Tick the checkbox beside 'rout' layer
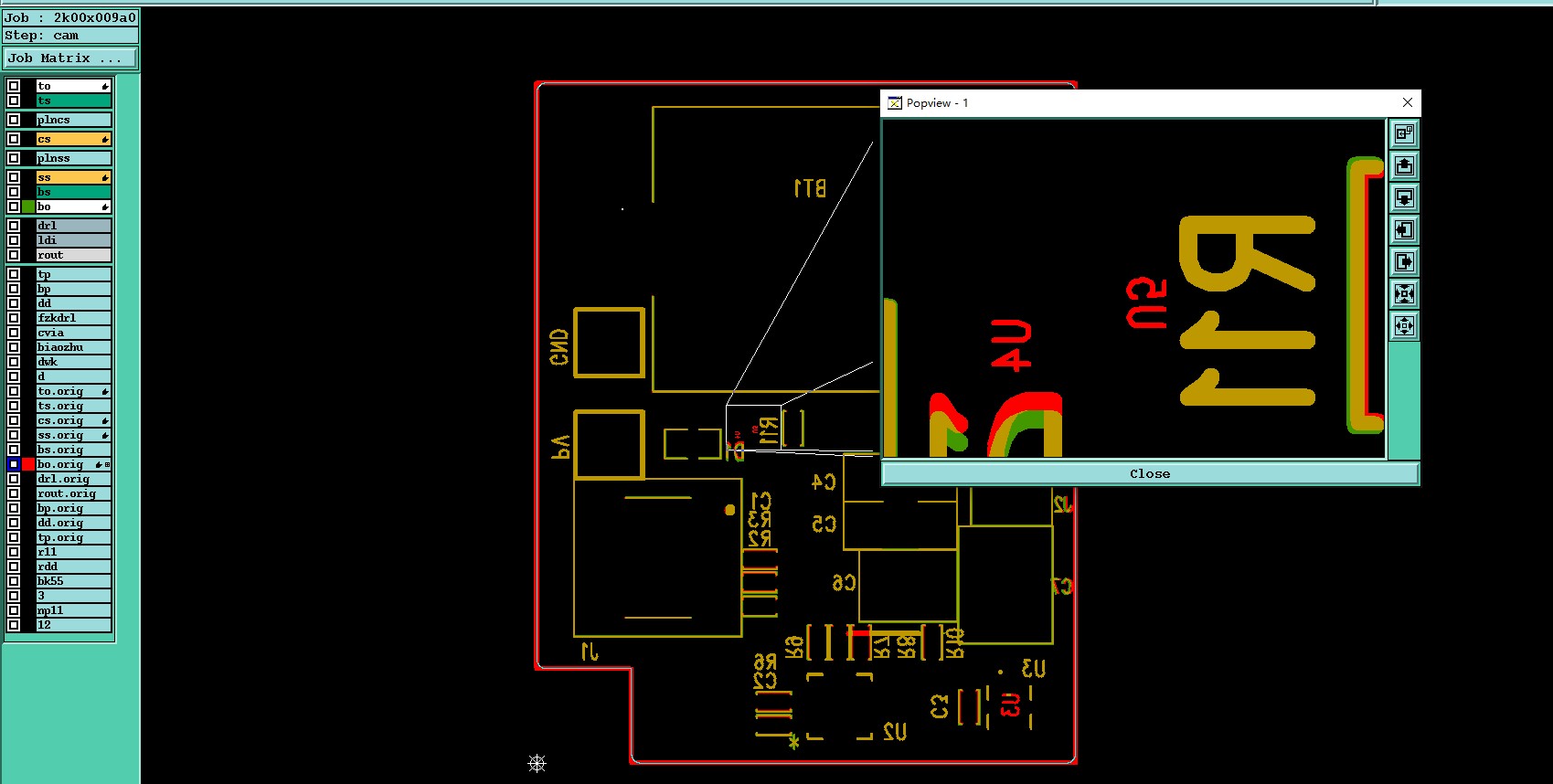Screen dimensions: 1553x784 coord(14,255)
